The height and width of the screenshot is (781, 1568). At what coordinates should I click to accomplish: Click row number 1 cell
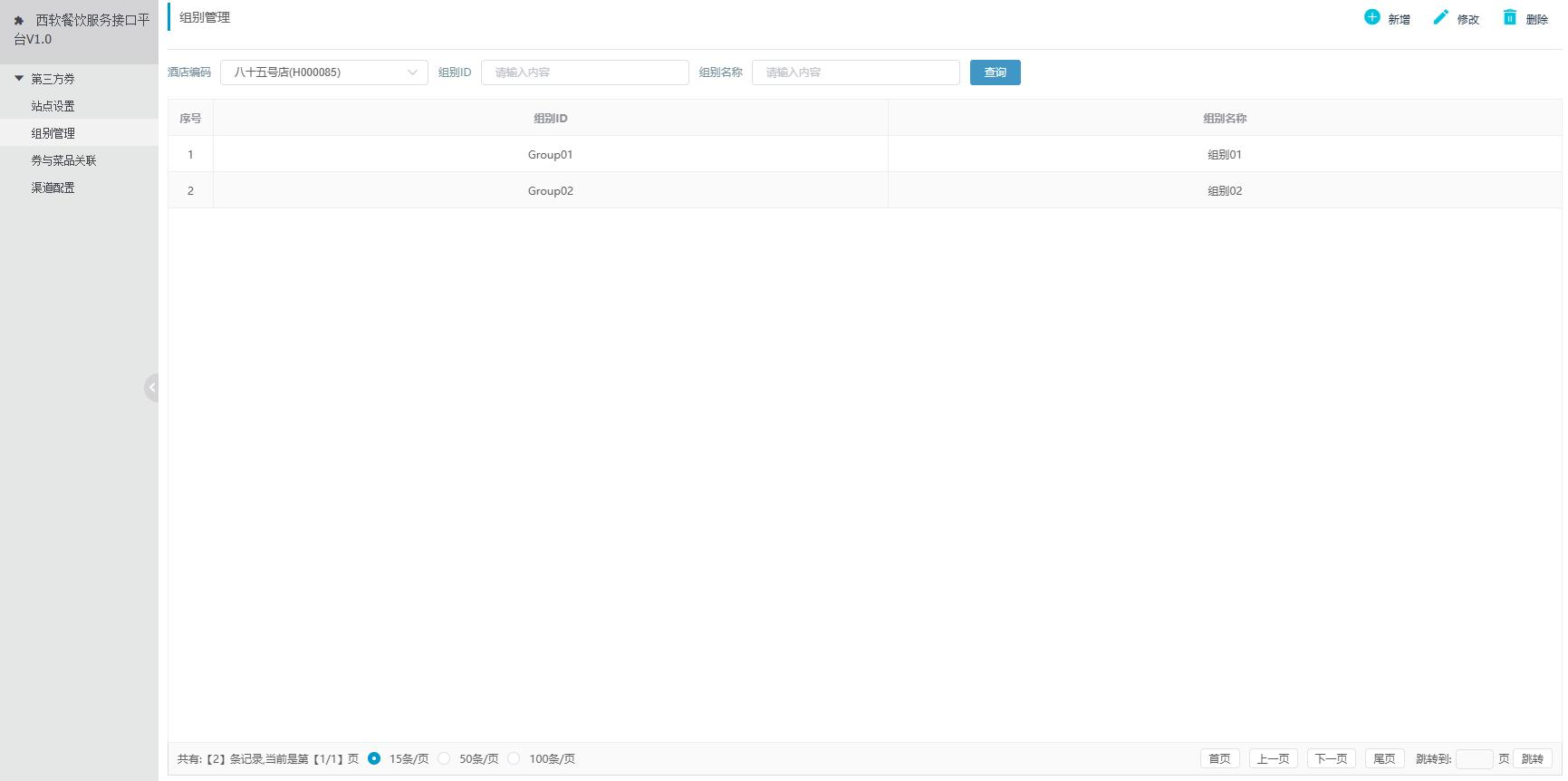pos(190,154)
